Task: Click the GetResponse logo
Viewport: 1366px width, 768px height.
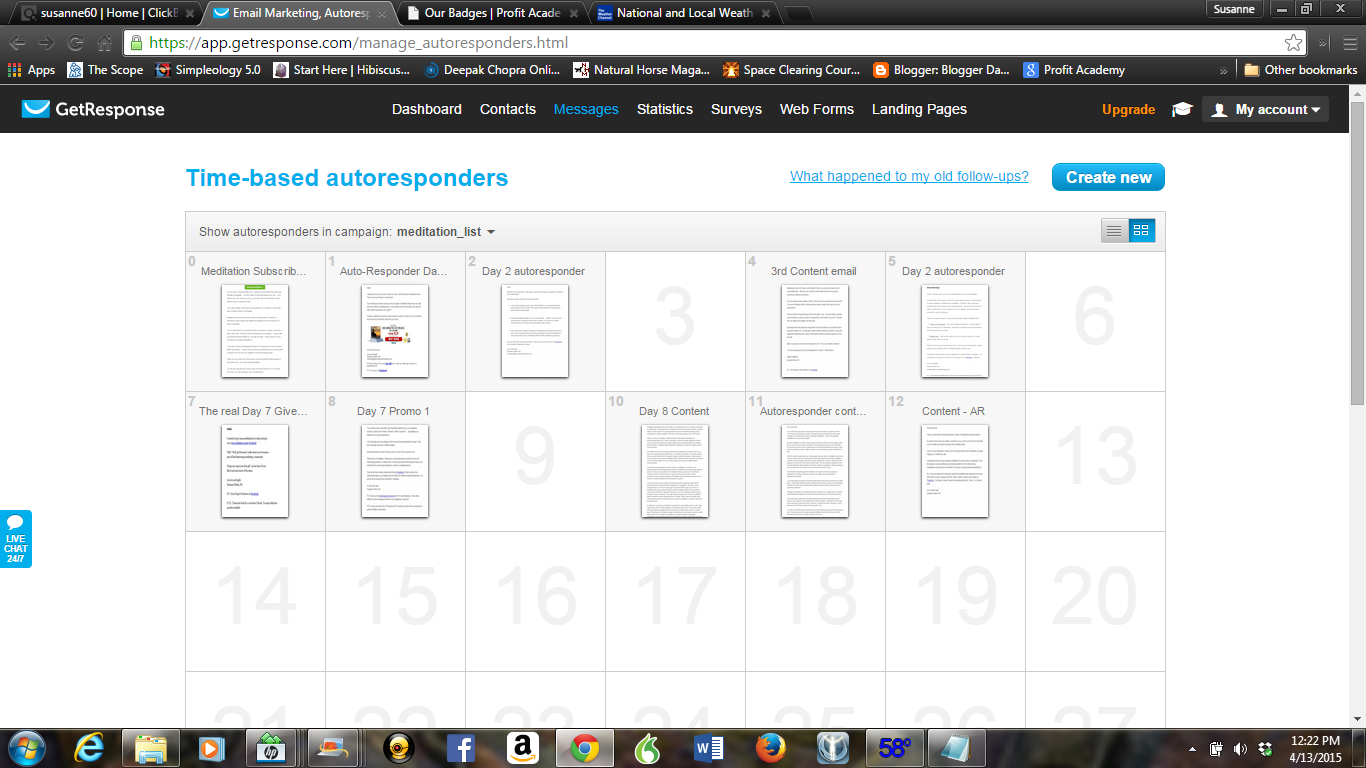Action: [94, 109]
